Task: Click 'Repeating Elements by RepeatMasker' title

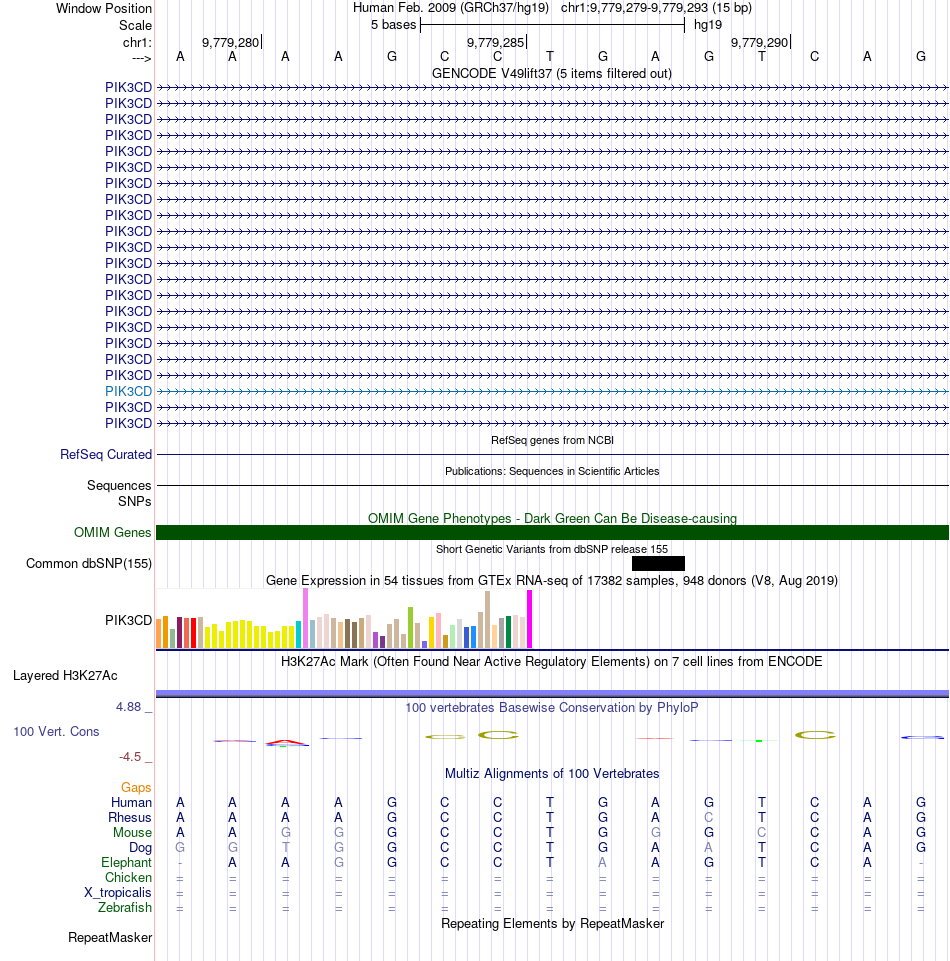Action: [x=552, y=924]
